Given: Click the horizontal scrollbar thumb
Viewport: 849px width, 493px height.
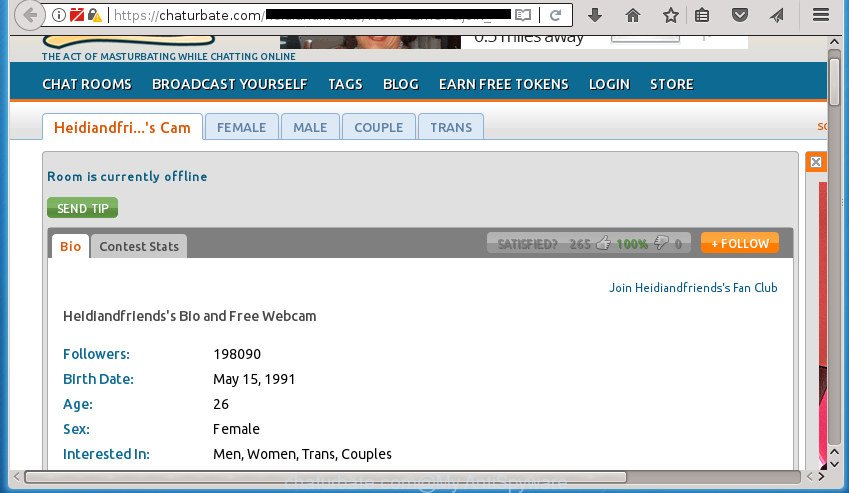Looking at the screenshot, I should pos(325,477).
